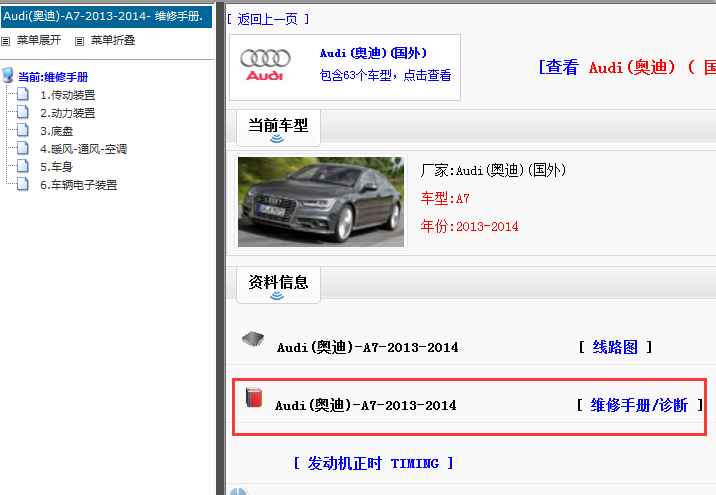
Task: Click the page icon for 3.底盘
Action: (23, 130)
